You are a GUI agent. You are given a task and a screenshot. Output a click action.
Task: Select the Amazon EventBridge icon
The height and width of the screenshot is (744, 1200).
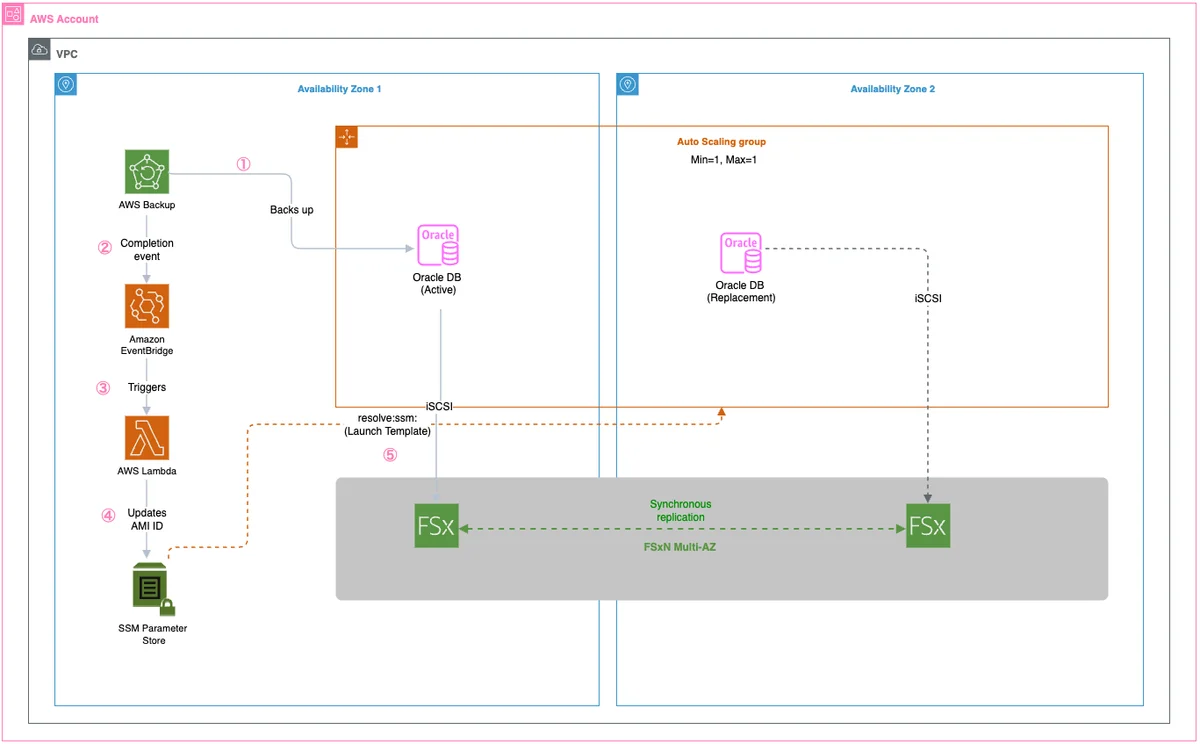[147, 306]
